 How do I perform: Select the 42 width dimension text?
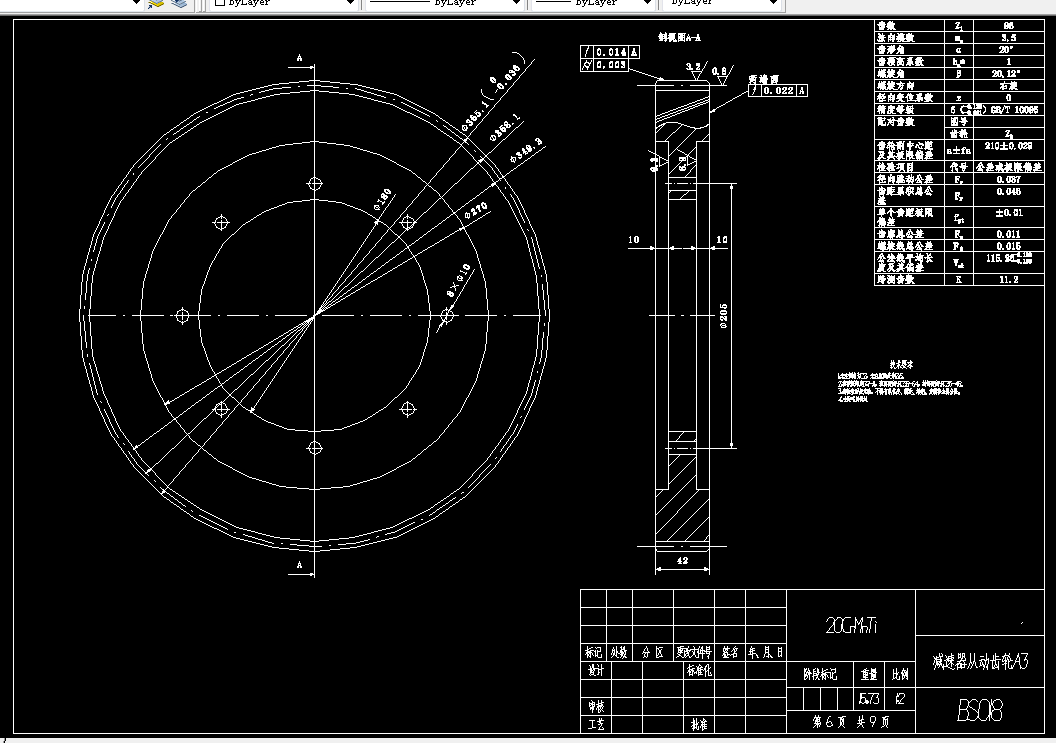(x=682, y=560)
